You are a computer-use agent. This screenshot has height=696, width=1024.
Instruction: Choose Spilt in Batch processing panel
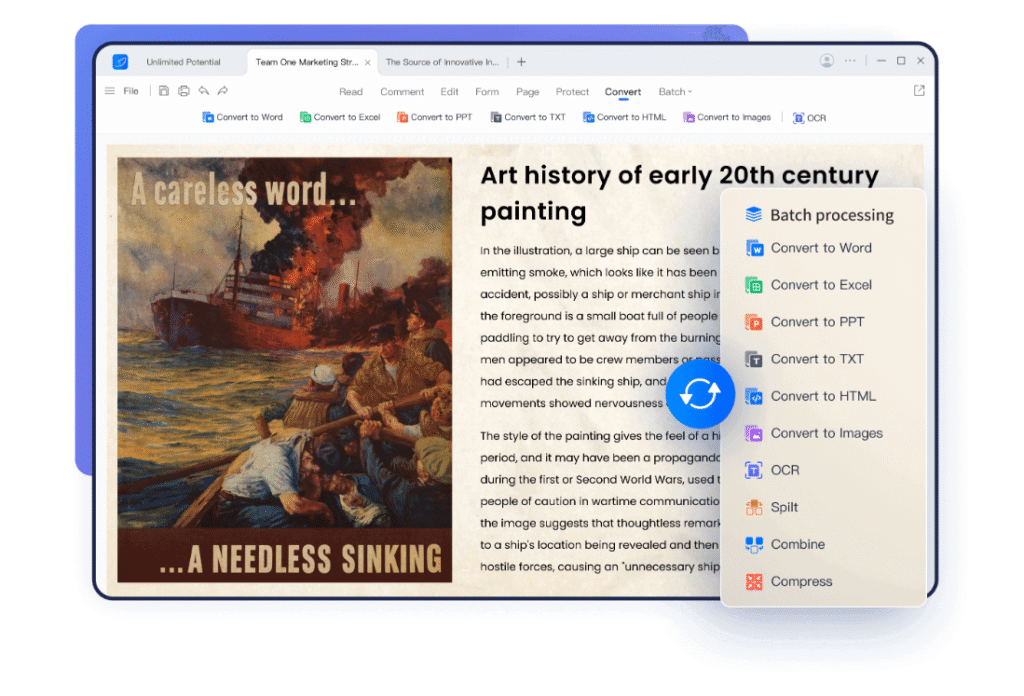(x=771, y=507)
